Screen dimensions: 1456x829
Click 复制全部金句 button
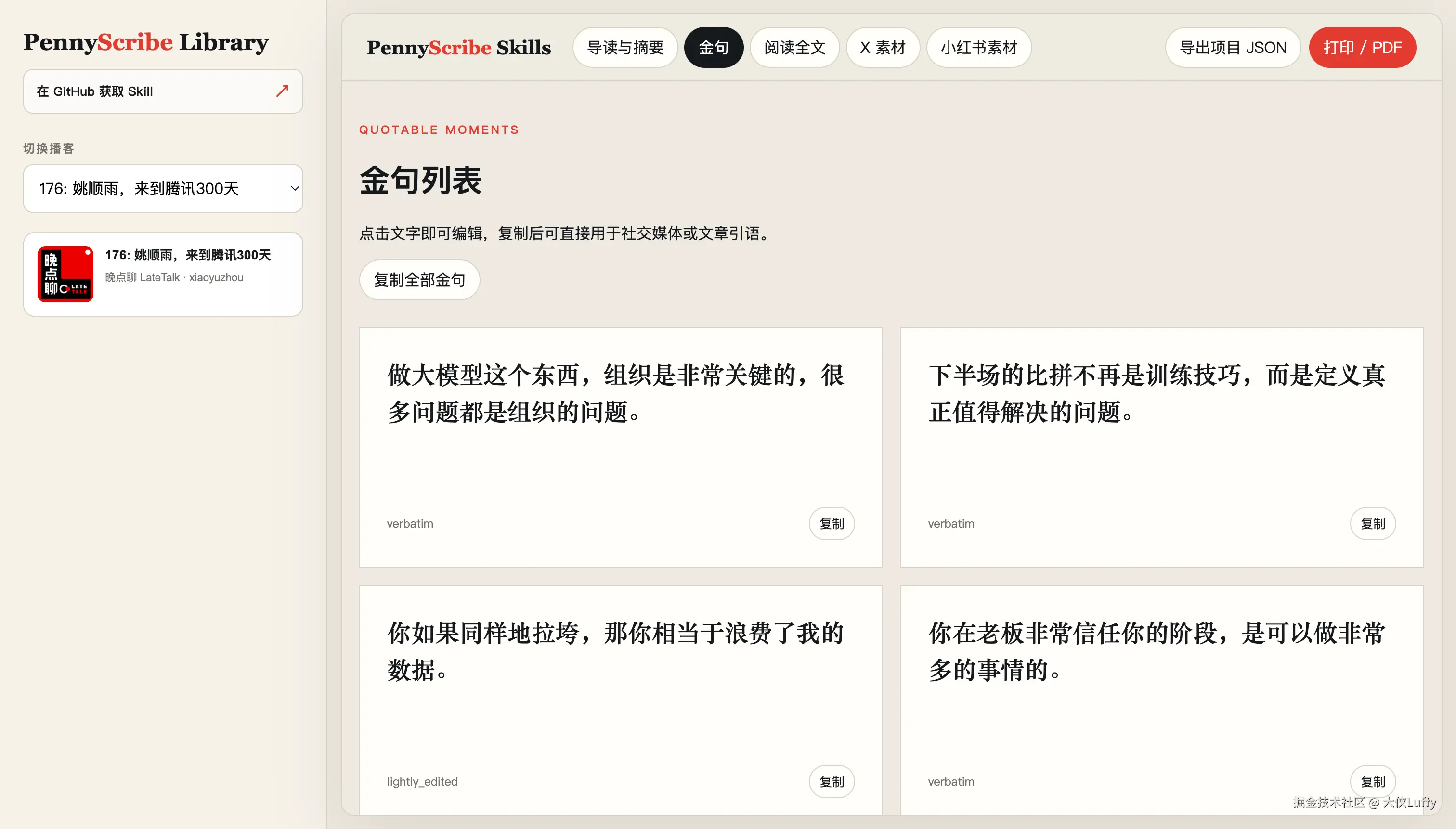coord(420,280)
